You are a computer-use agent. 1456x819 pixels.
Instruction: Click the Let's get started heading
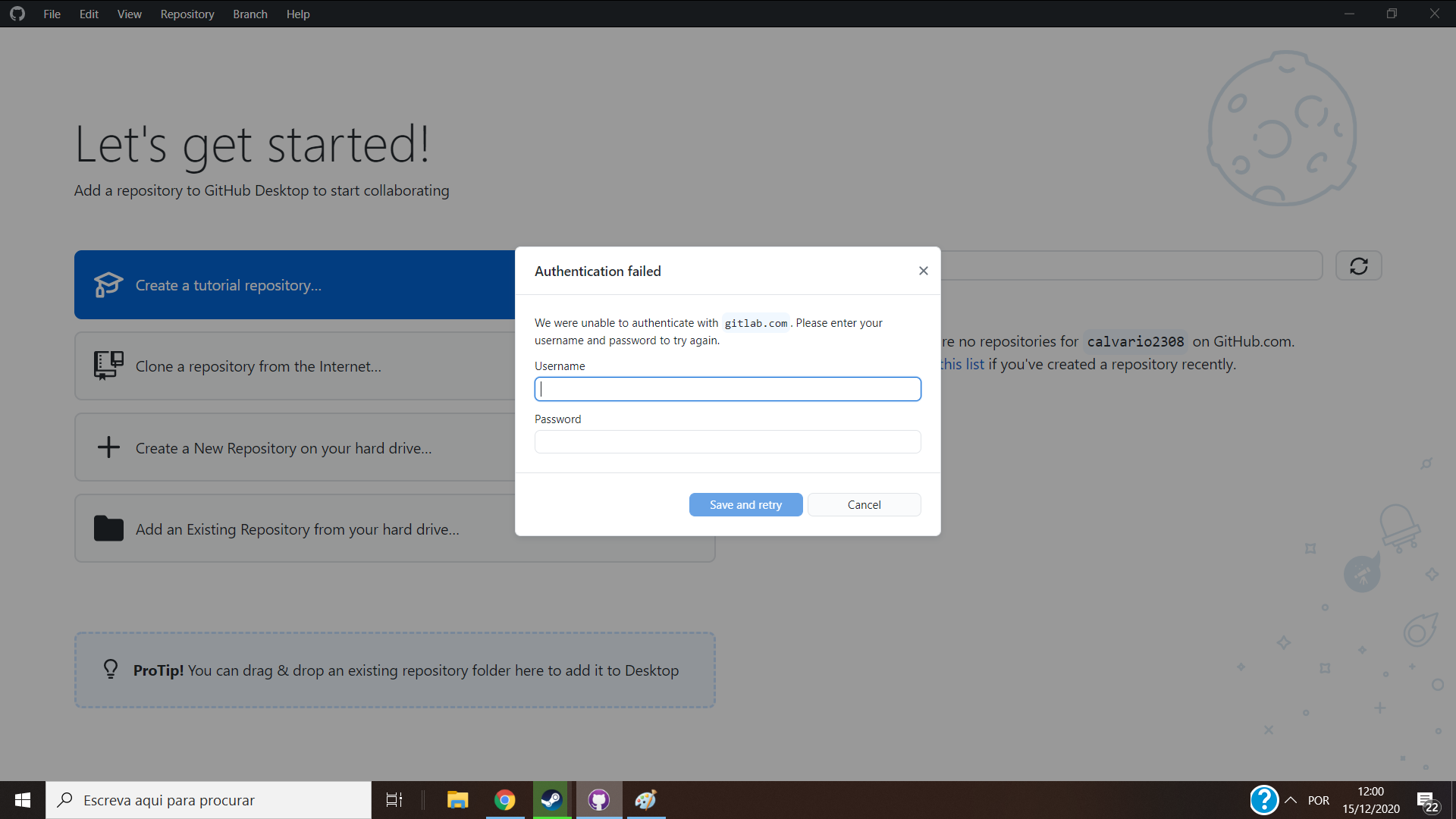tap(253, 144)
